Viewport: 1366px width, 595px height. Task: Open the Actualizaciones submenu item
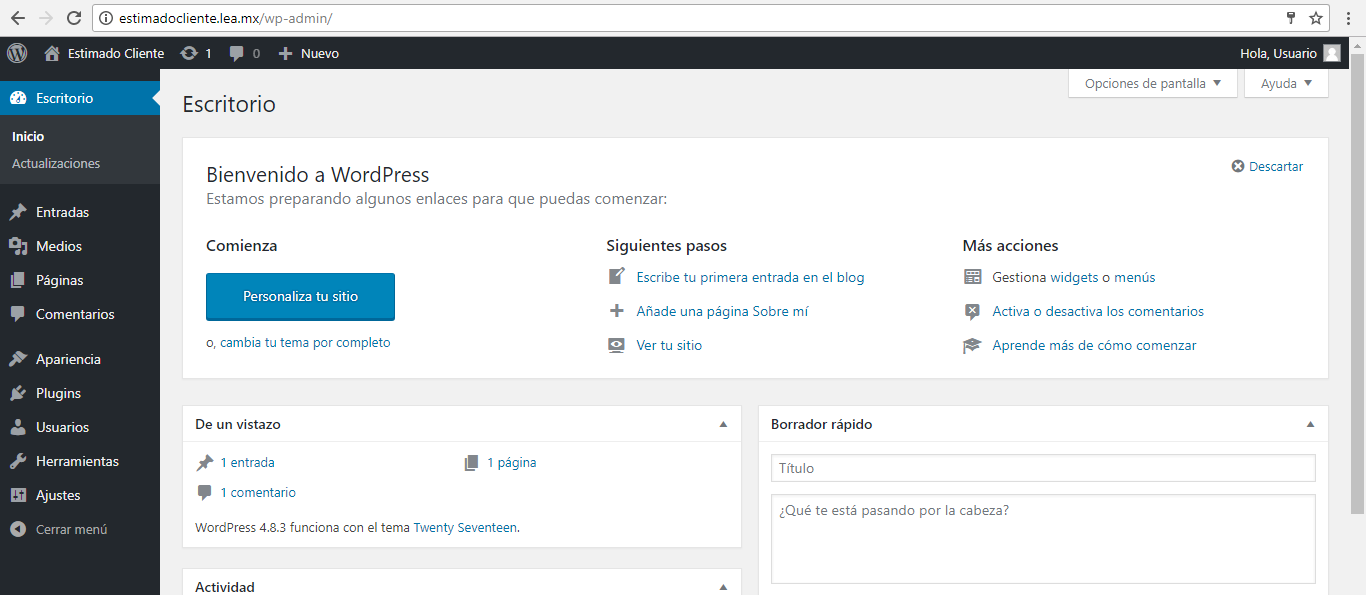(x=56, y=163)
